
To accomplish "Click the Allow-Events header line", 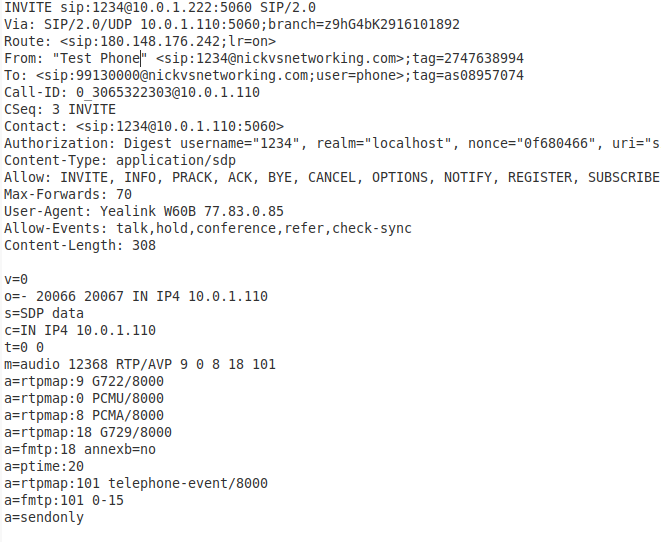I will pyautogui.click(x=208, y=228).
